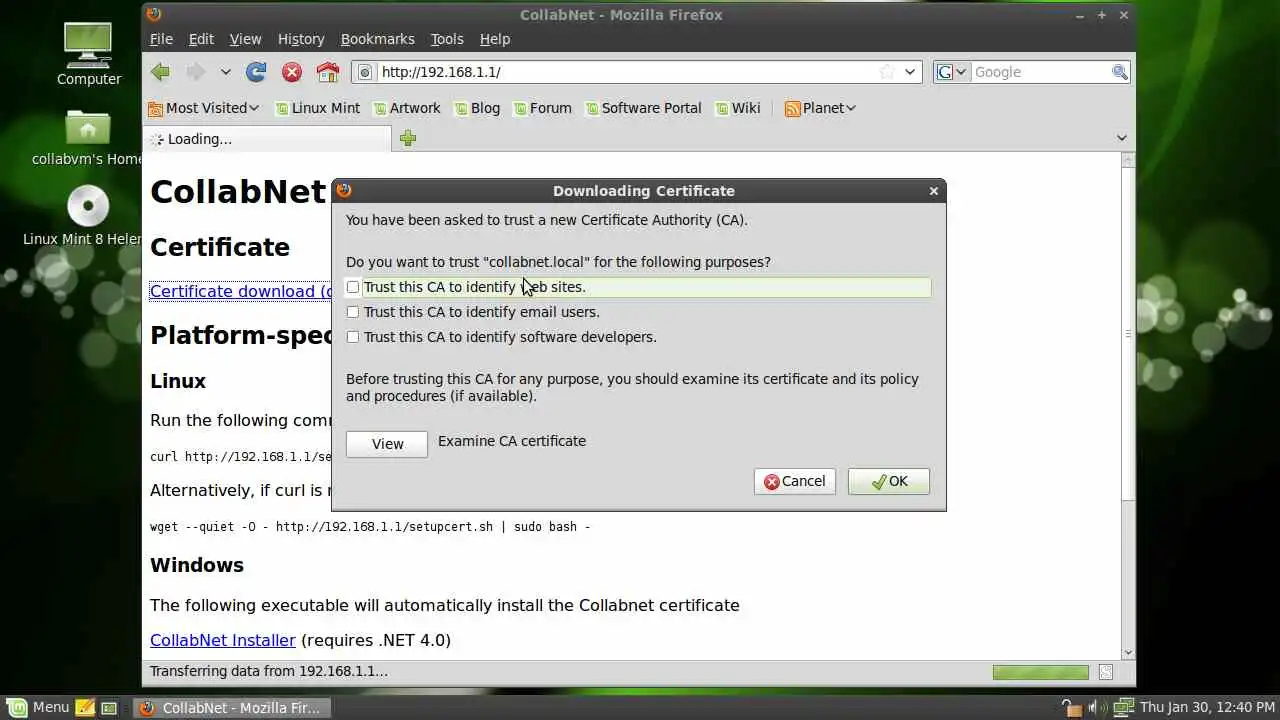
Task: Enable trust CA to identify email users
Action: [x=353, y=312]
